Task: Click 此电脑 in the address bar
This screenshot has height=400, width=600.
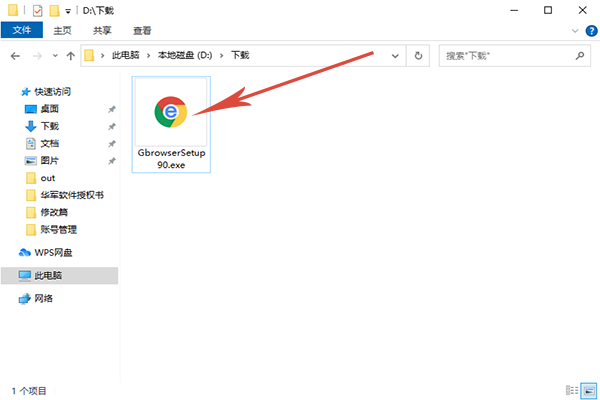Action: pyautogui.click(x=126, y=56)
